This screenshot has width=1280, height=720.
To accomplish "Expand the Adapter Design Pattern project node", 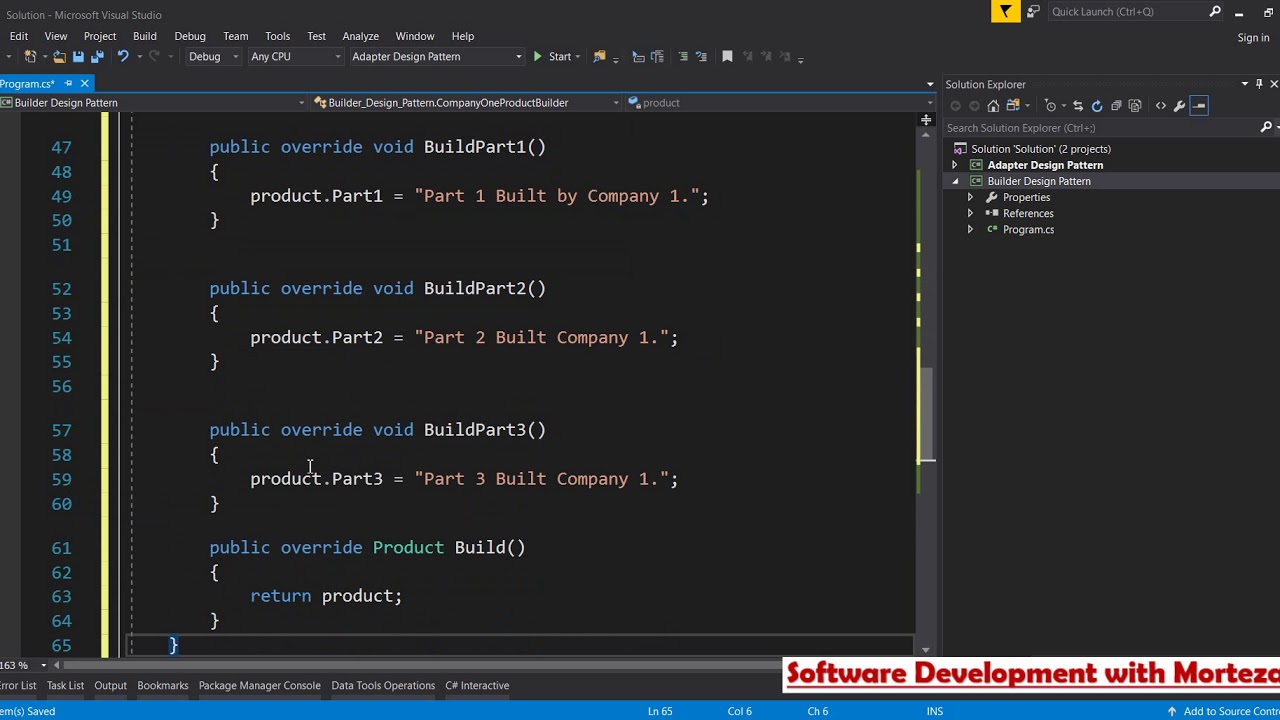I will 954,165.
